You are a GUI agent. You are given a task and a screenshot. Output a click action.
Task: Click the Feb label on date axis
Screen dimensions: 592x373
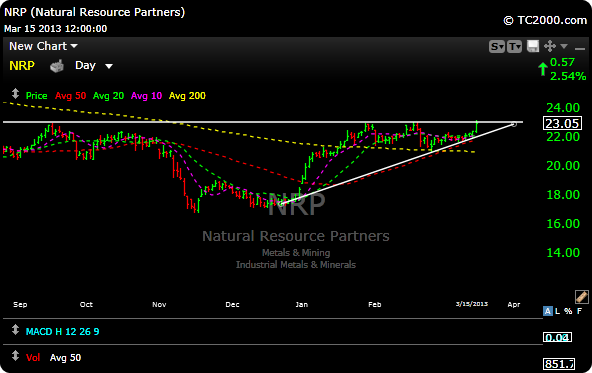pyautogui.click(x=375, y=304)
